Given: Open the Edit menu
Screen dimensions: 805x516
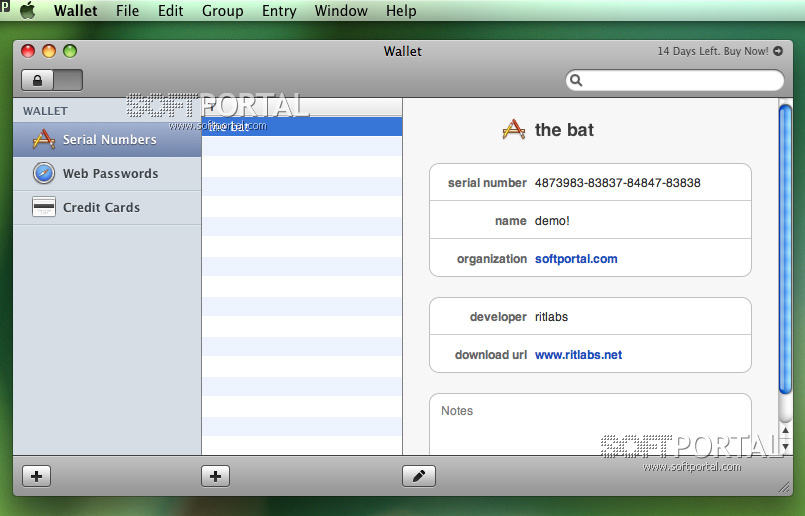Looking at the screenshot, I should [170, 11].
